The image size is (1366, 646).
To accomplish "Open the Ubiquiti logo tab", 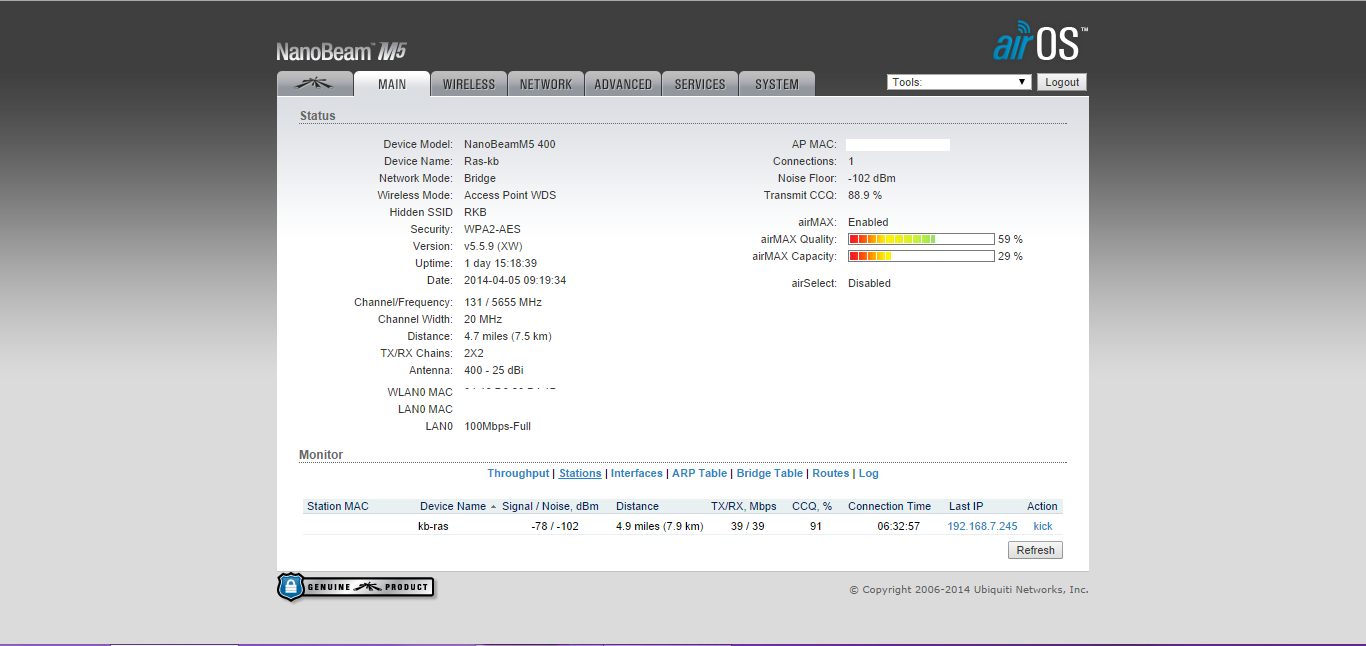I will tap(315, 84).
